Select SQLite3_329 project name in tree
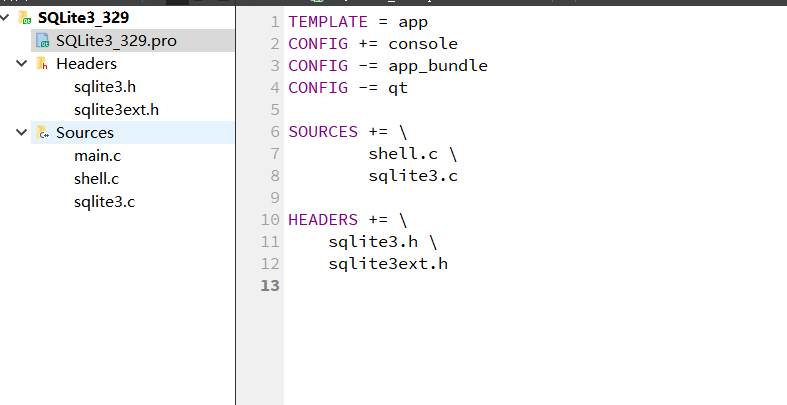Viewport: 787px width, 405px height. [x=83, y=18]
